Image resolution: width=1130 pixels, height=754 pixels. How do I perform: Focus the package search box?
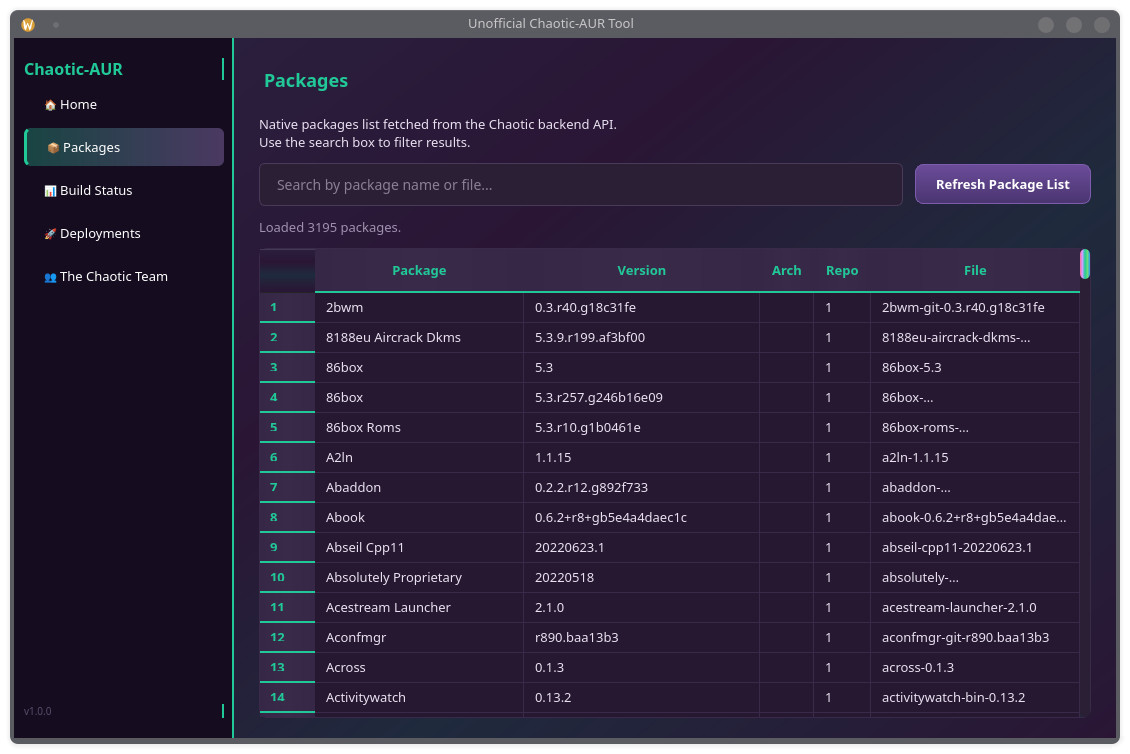(x=580, y=185)
